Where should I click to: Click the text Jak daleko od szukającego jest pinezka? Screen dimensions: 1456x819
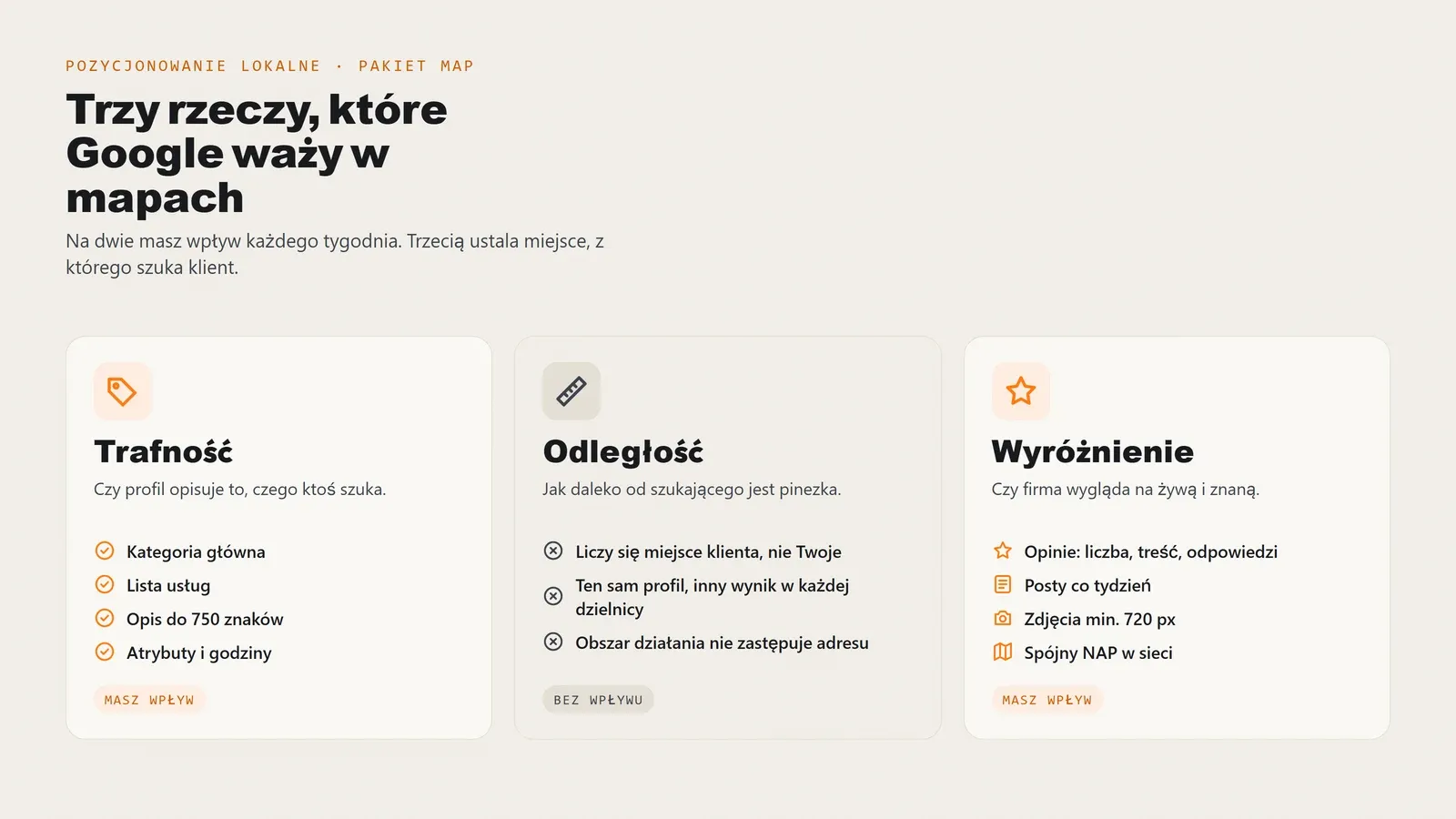pyautogui.click(x=692, y=490)
